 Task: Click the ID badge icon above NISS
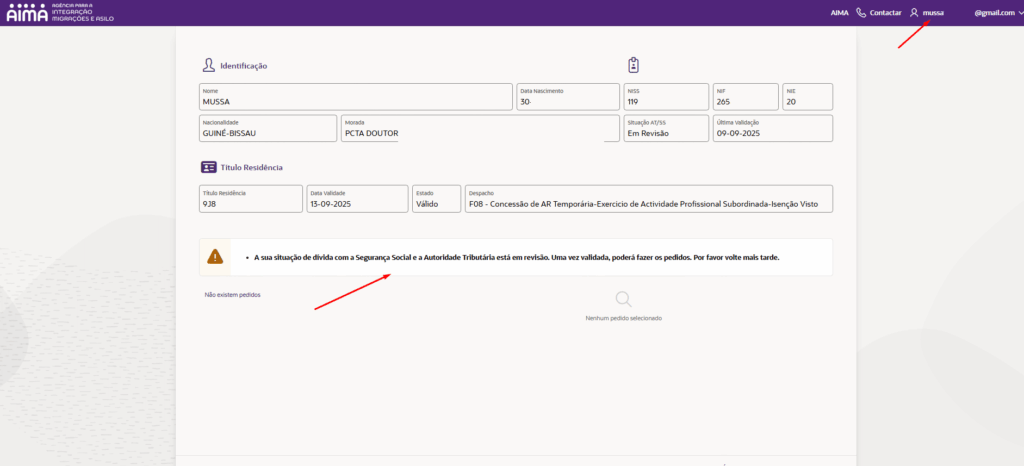[x=633, y=65]
